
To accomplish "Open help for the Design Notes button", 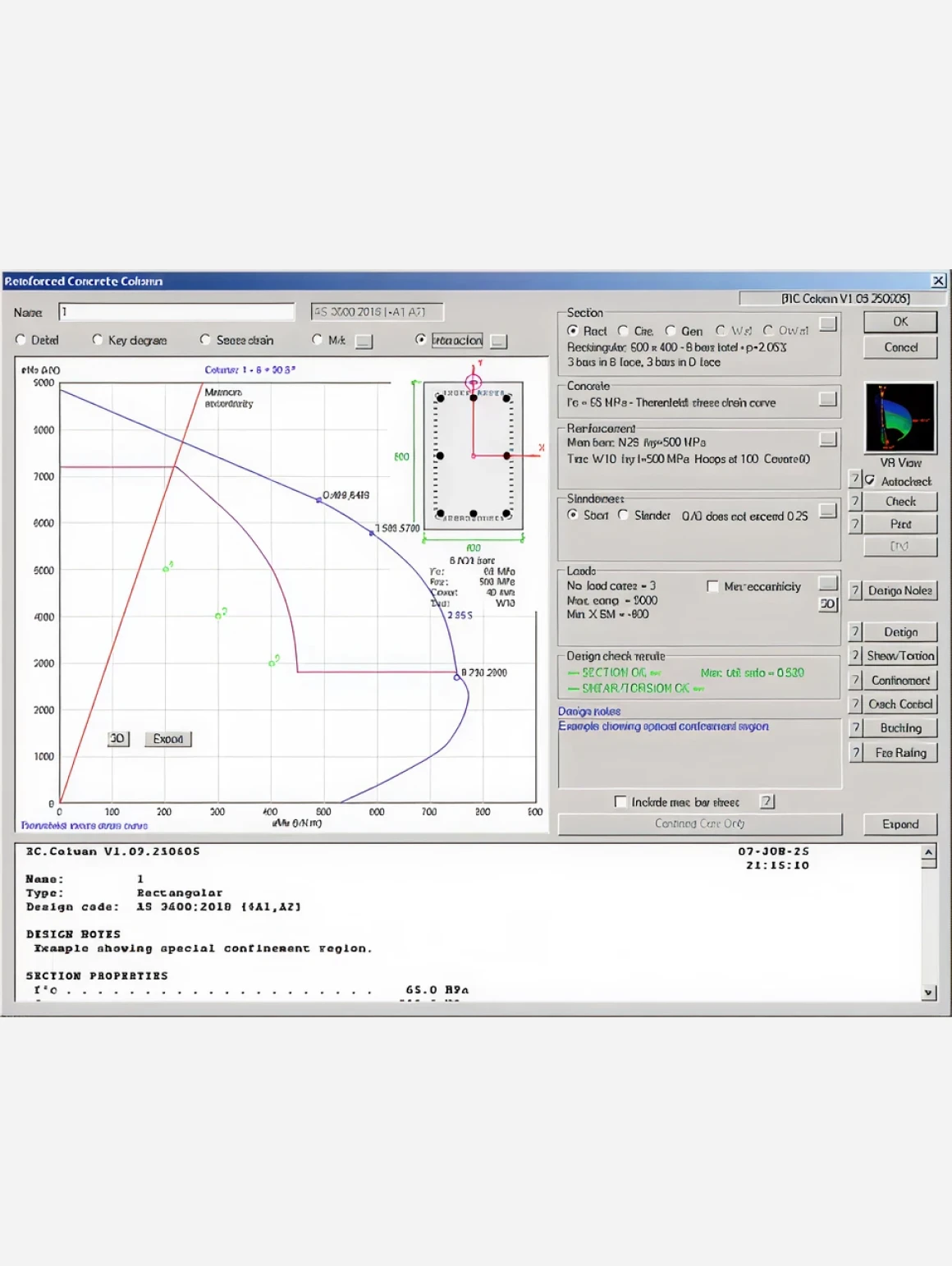I will coord(855,590).
